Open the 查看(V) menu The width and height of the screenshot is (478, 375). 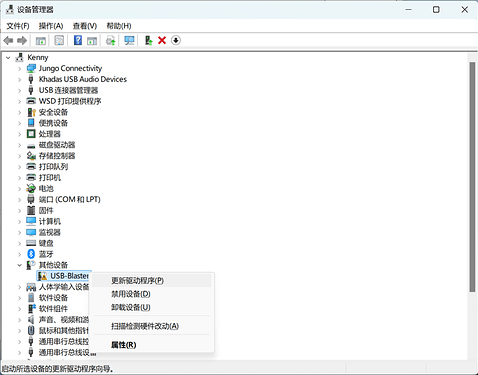[x=85, y=26]
